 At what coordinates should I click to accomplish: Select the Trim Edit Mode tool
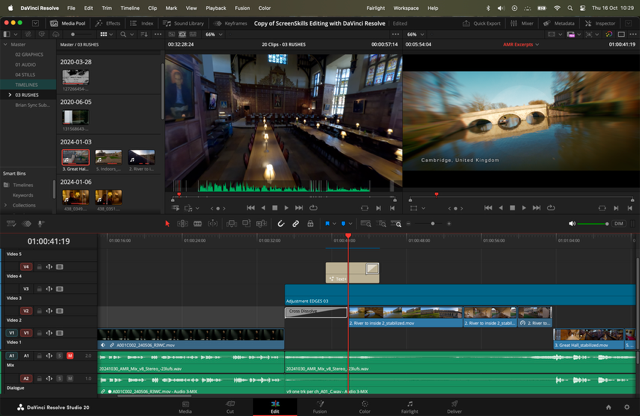tap(182, 224)
